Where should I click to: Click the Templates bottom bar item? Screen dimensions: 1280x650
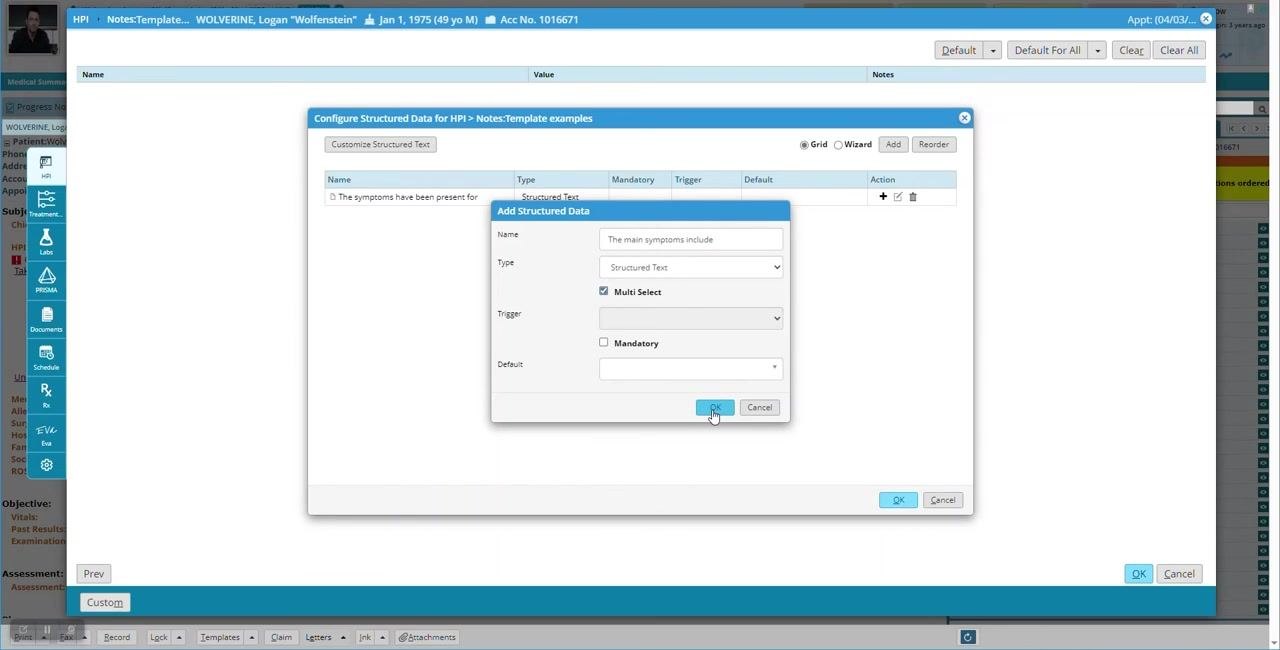(220, 637)
